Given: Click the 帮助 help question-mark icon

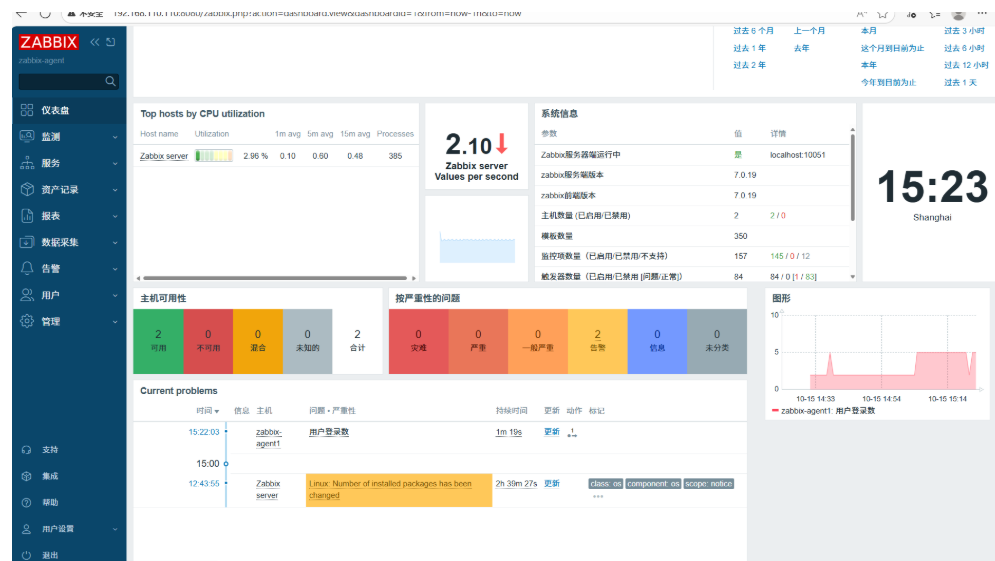Looking at the screenshot, I should pos(26,503).
